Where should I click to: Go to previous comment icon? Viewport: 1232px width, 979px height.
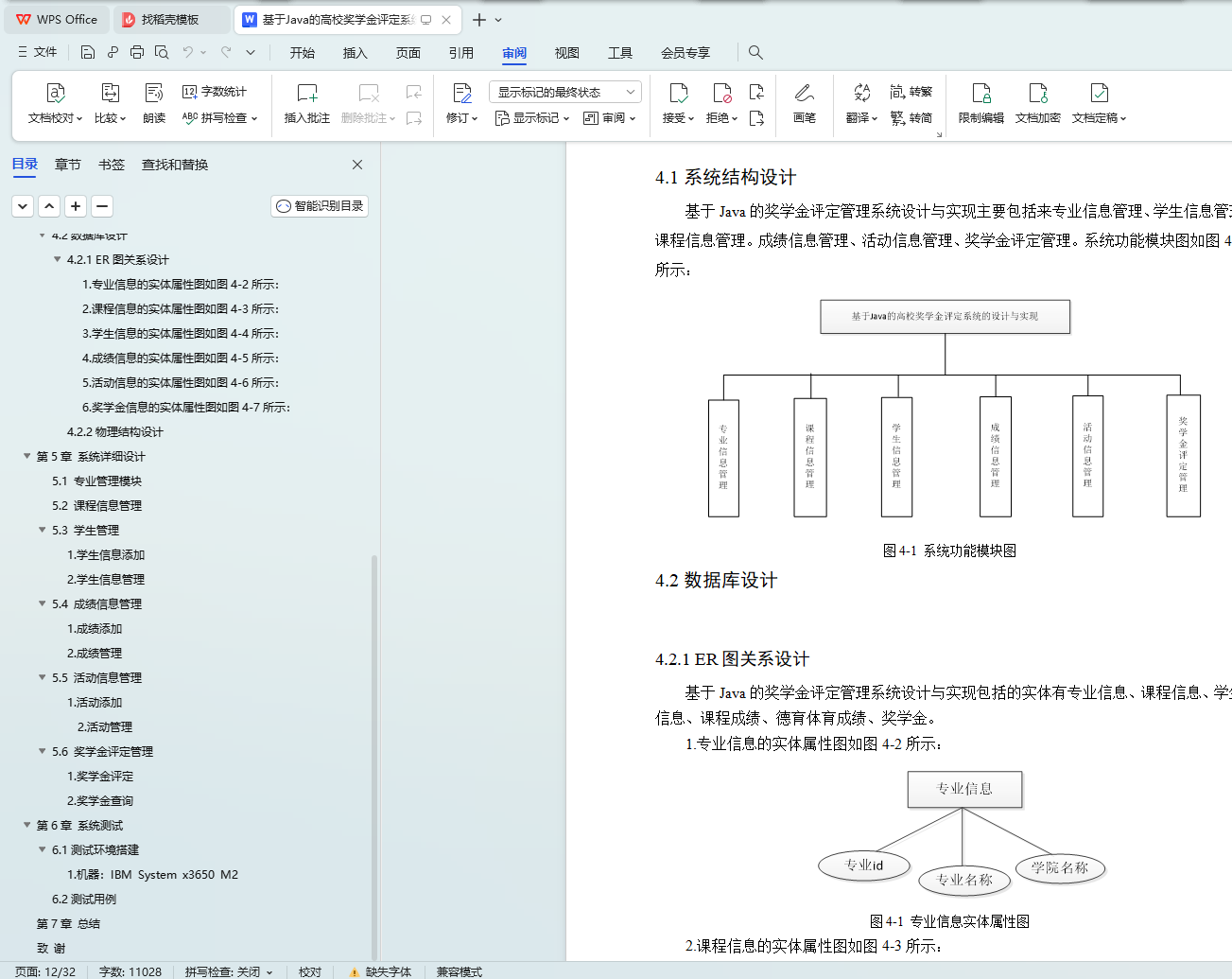click(414, 92)
